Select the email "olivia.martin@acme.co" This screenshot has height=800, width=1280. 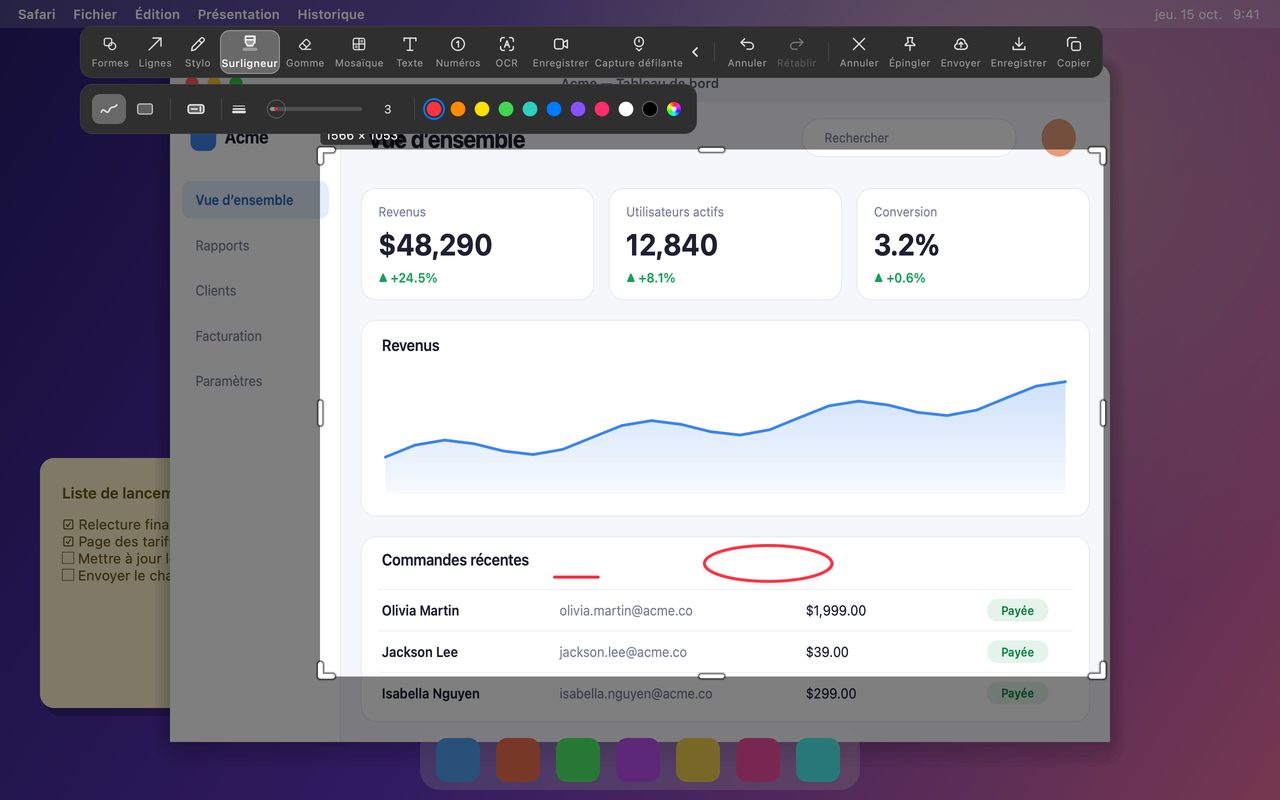tap(626, 610)
